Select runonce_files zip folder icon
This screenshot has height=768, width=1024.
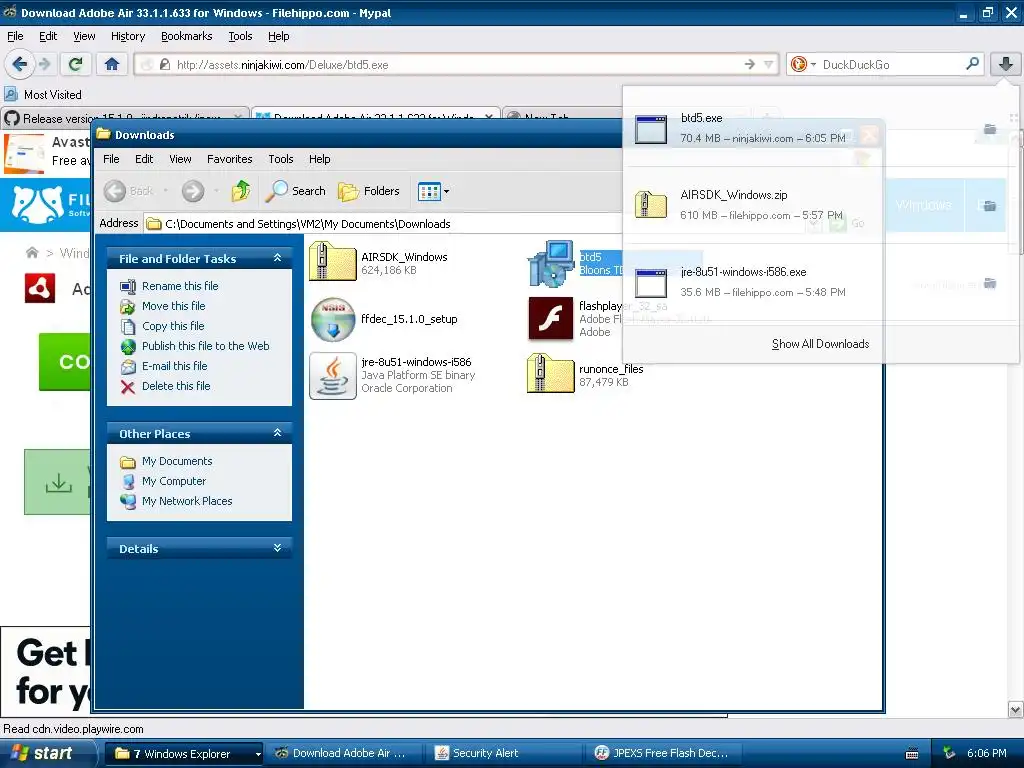point(551,373)
